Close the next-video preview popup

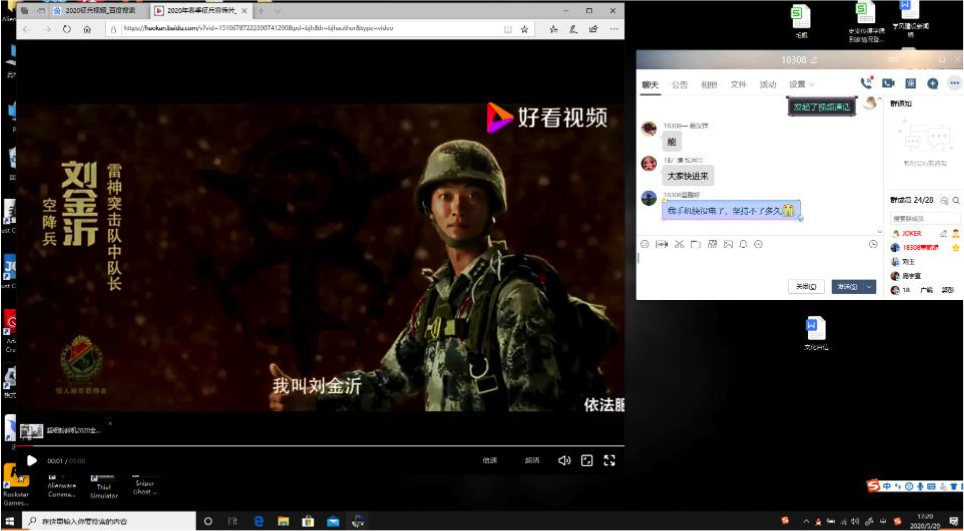click(x=110, y=423)
